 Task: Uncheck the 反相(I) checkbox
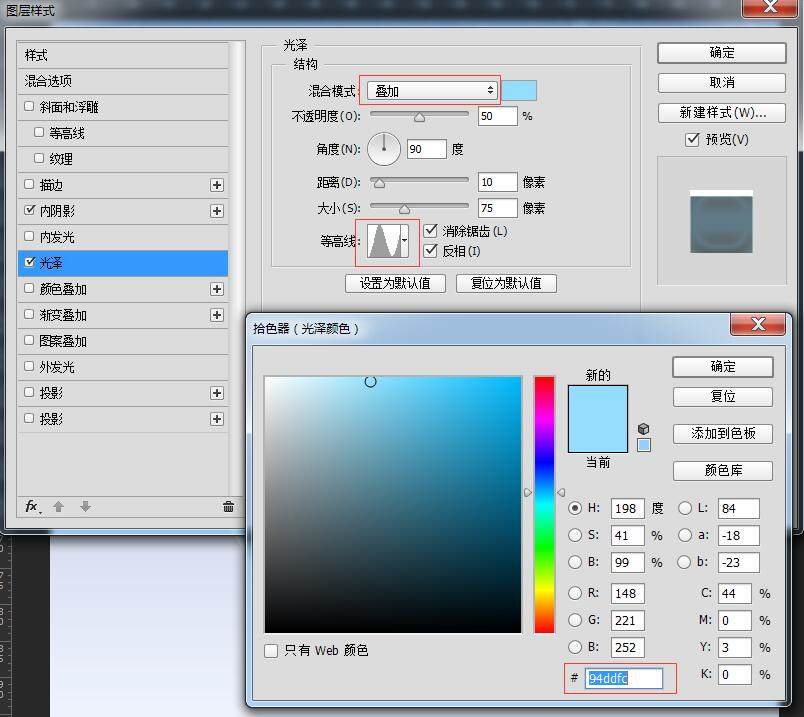point(431,251)
